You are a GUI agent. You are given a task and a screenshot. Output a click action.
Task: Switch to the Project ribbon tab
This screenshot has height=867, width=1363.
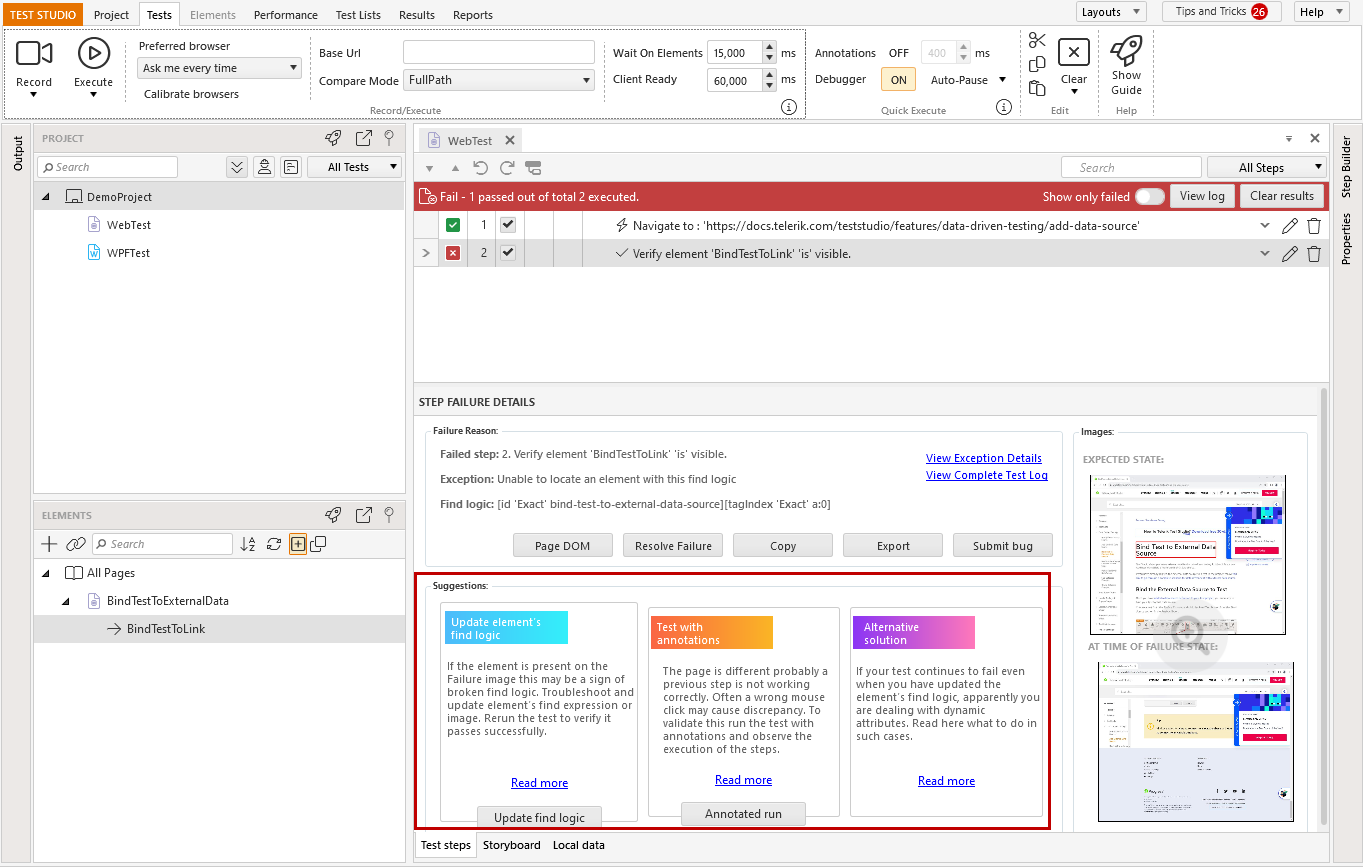tap(111, 14)
